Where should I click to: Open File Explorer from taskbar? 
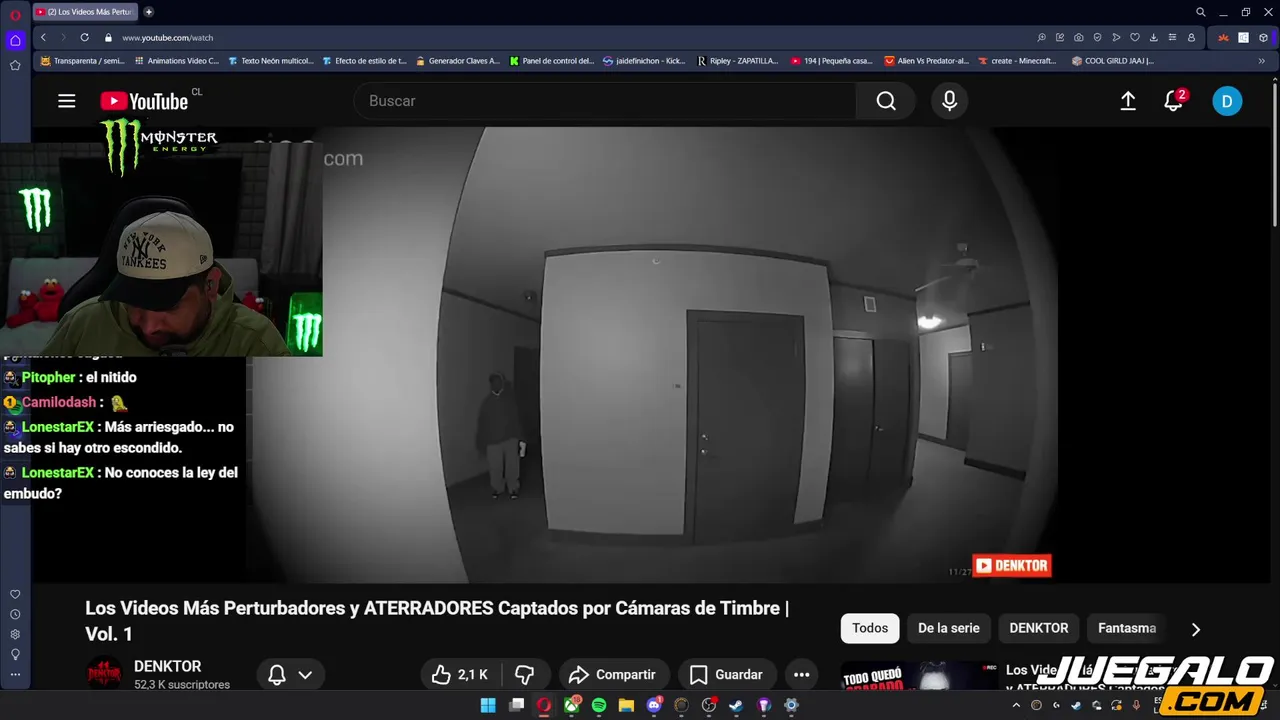coord(626,705)
